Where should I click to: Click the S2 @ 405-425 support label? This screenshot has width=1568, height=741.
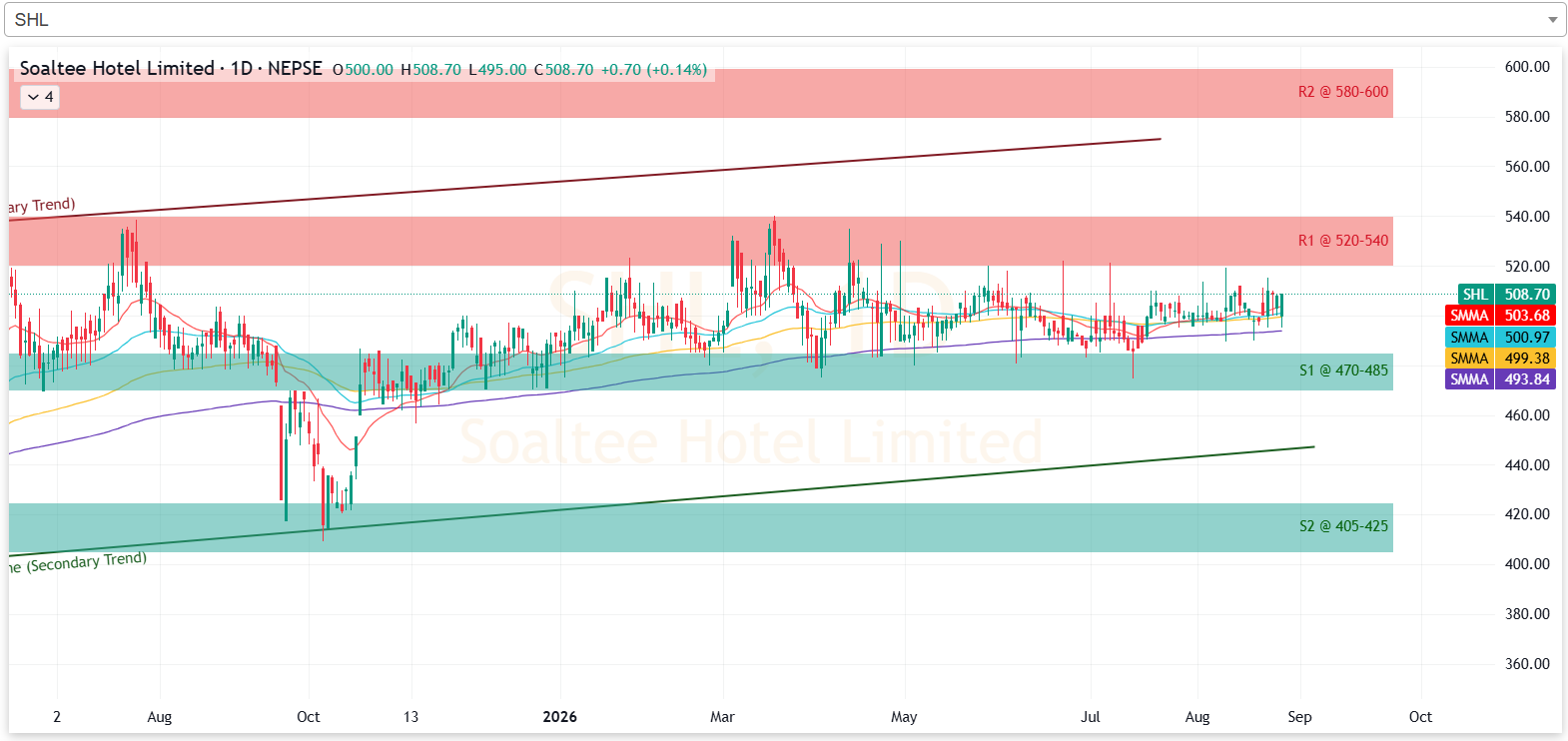click(x=1343, y=526)
